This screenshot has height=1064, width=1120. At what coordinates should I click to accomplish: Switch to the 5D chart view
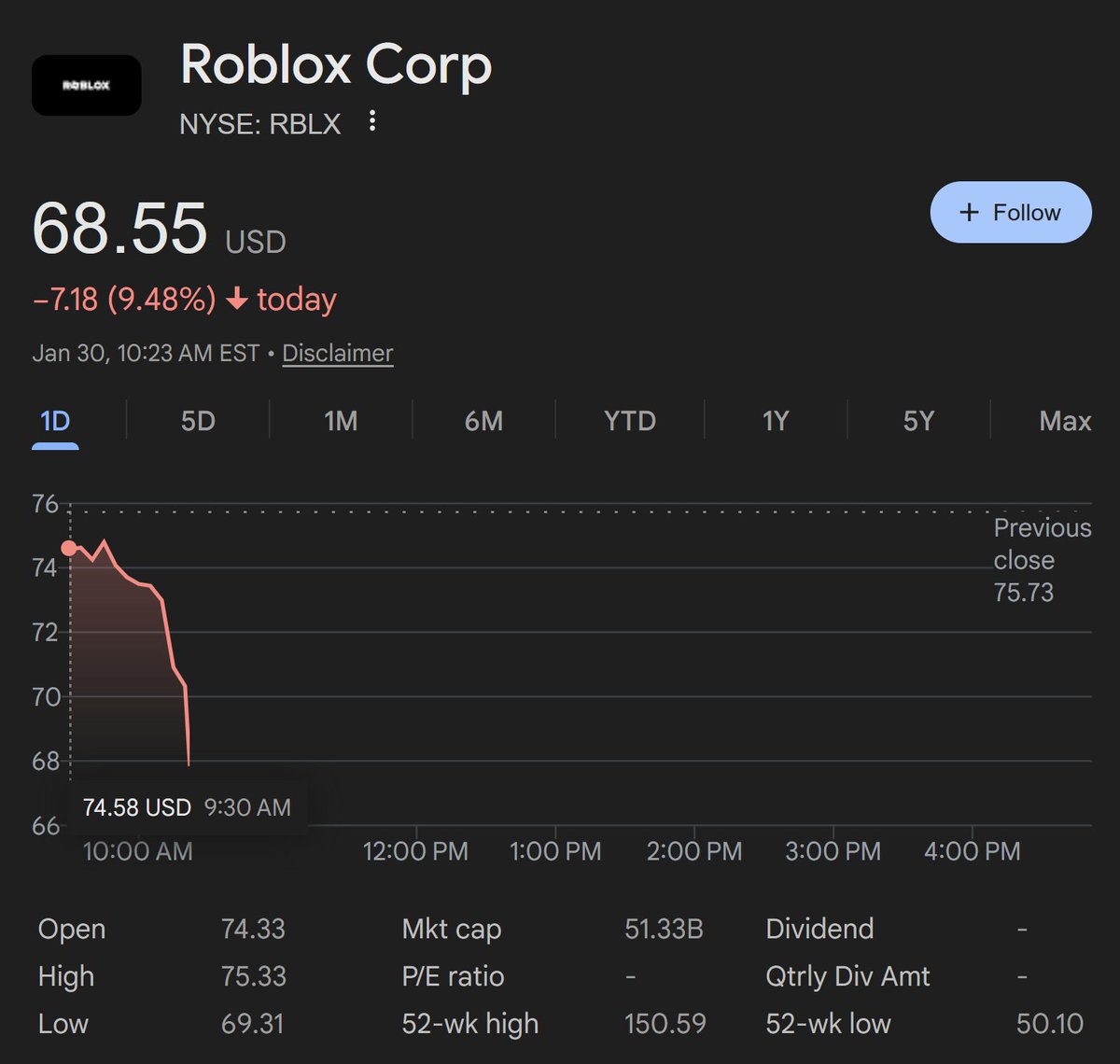click(199, 421)
